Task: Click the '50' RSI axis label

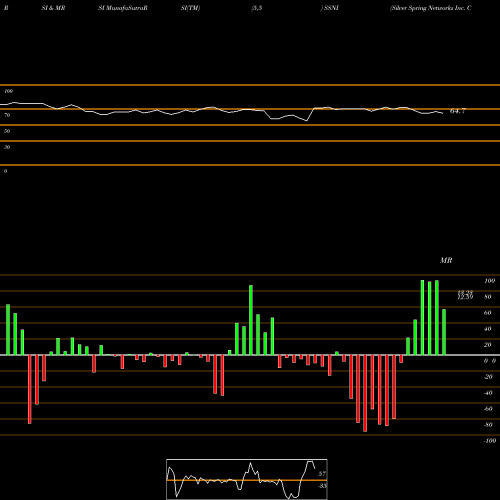Action: click(7, 131)
